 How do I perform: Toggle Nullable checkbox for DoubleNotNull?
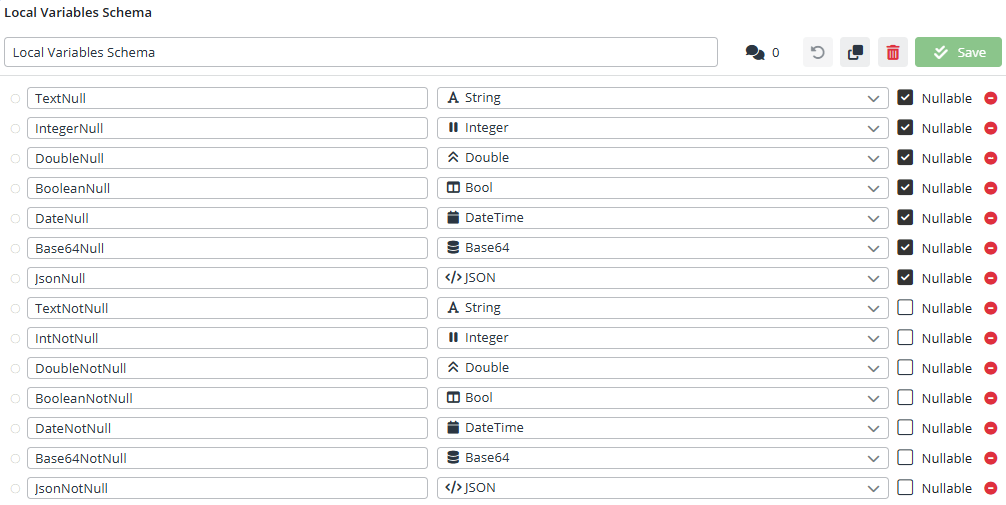905,368
